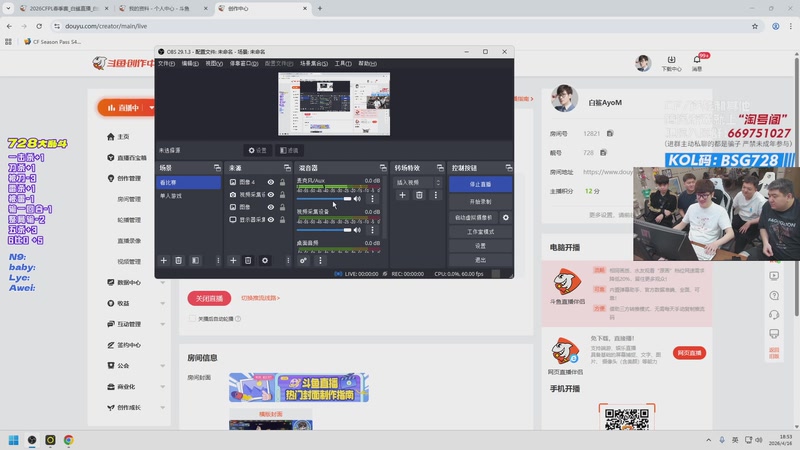Open the 转场特效 transition type dropdown
The height and width of the screenshot is (450, 800).
pos(418,182)
